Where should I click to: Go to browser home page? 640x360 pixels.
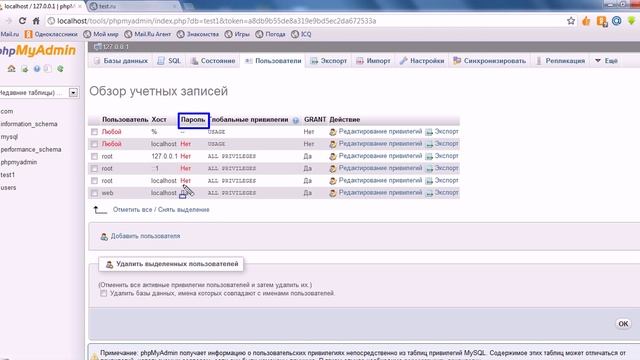pos(36,21)
